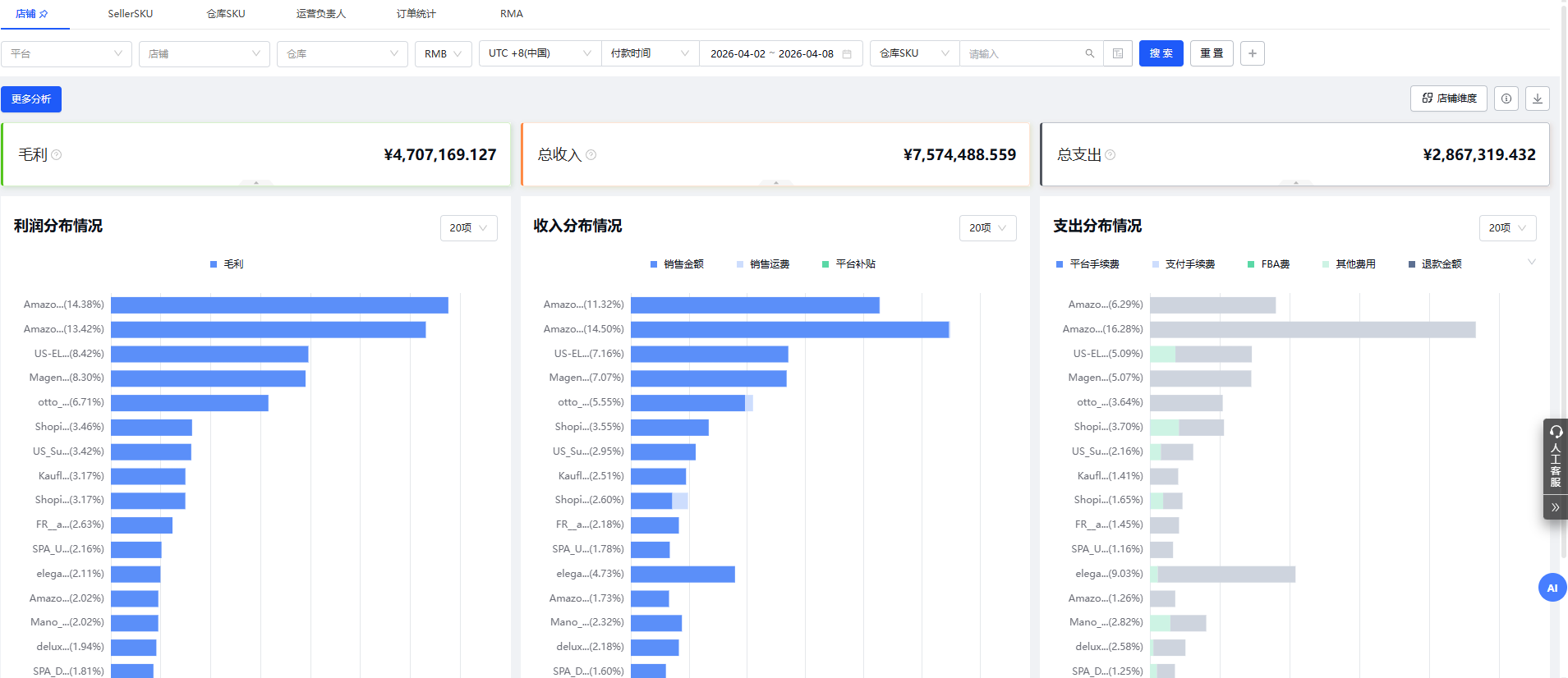1568x678 pixels.
Task: Toggle the 其他费用 legend series
Action: [x=1349, y=264]
